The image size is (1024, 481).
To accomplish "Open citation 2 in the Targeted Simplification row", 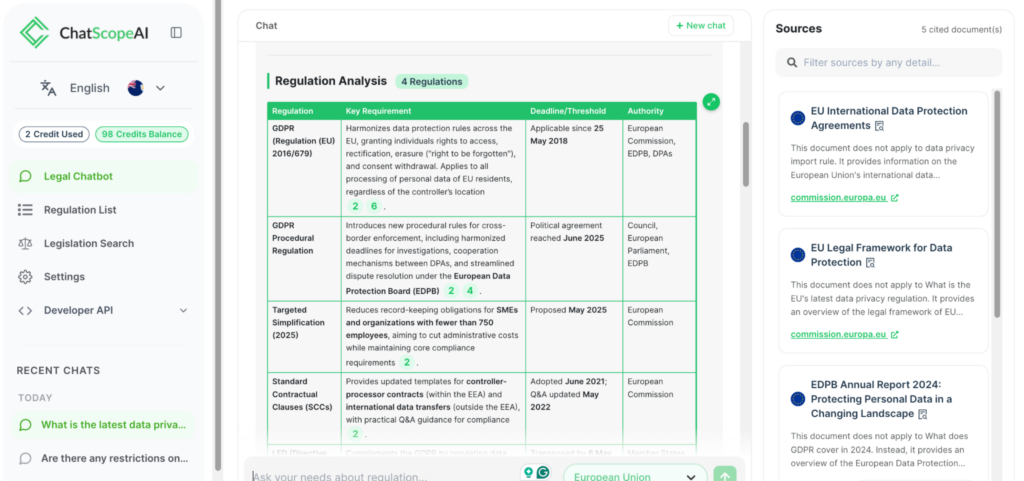I will tap(407, 362).
